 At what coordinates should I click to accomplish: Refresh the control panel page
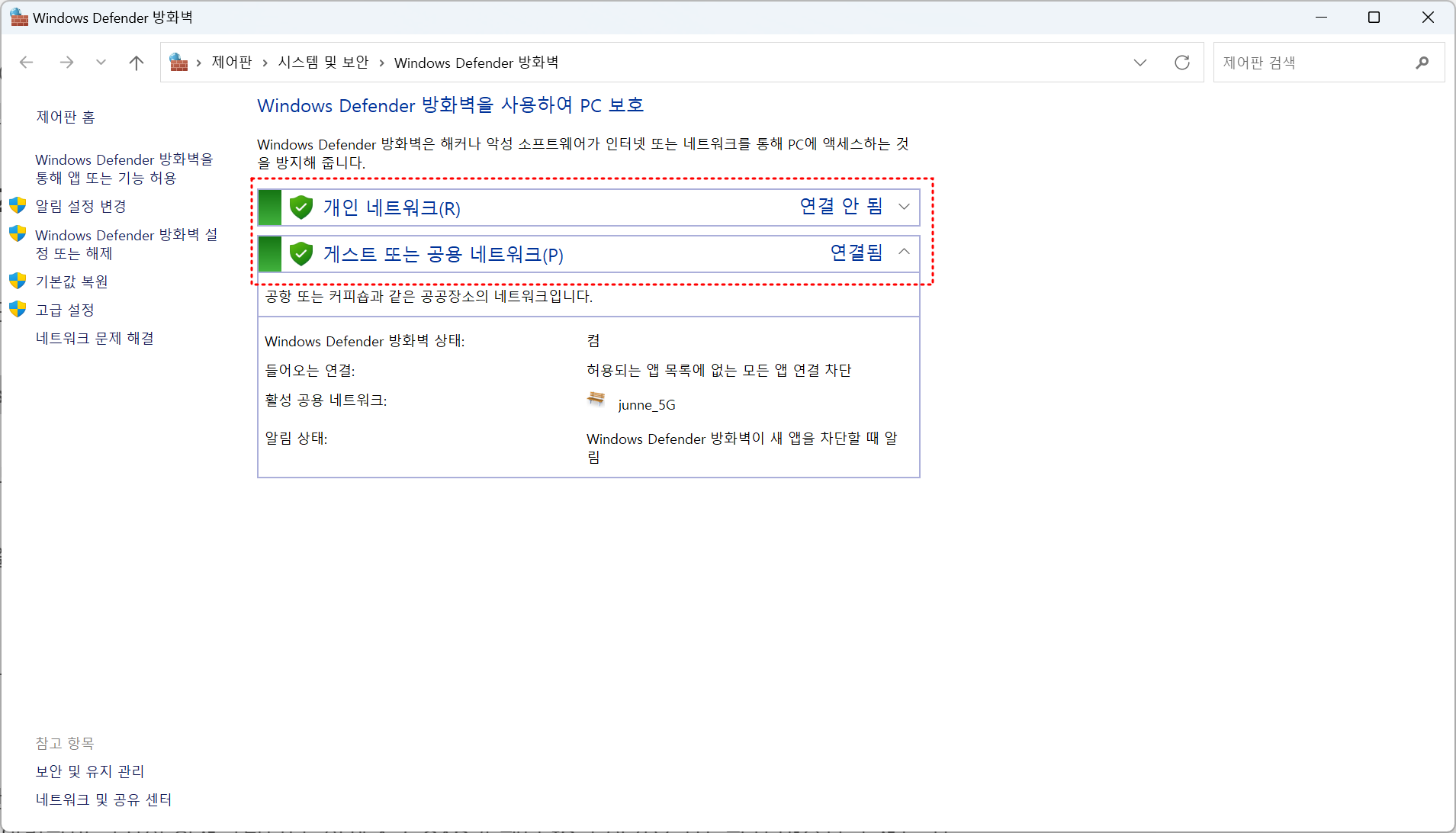point(1182,63)
